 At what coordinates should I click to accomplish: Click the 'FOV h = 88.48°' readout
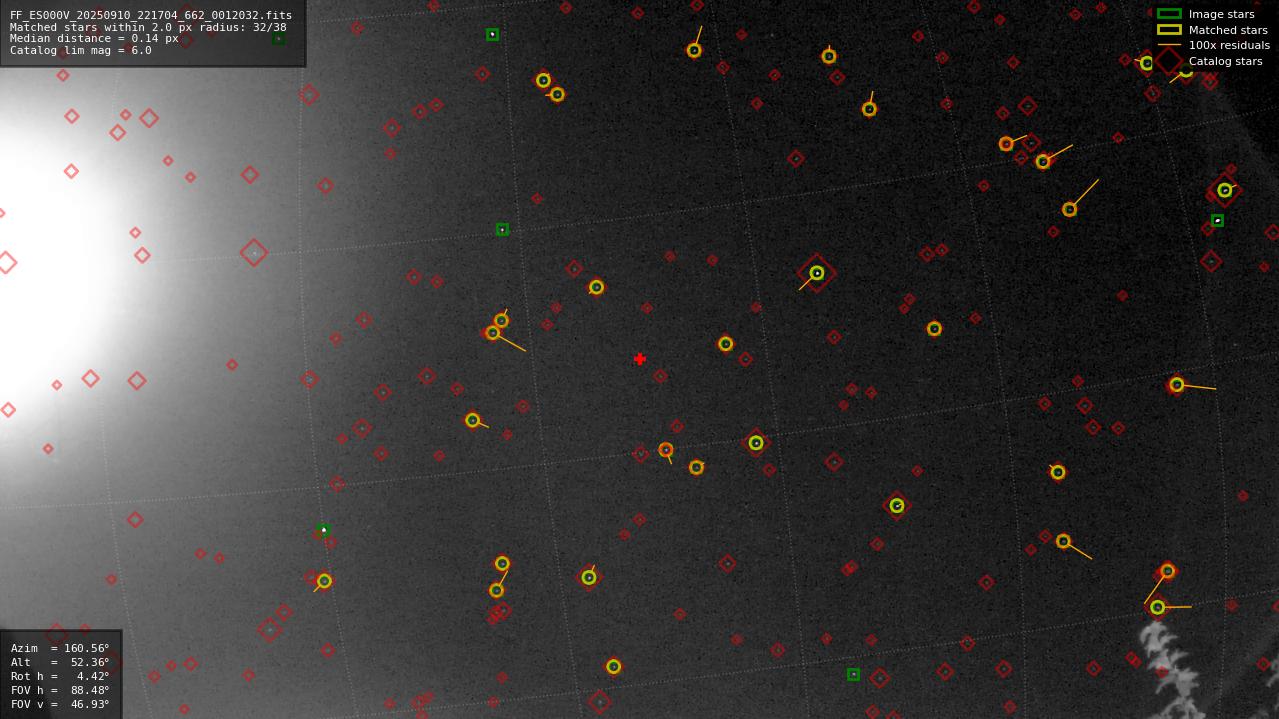60,690
